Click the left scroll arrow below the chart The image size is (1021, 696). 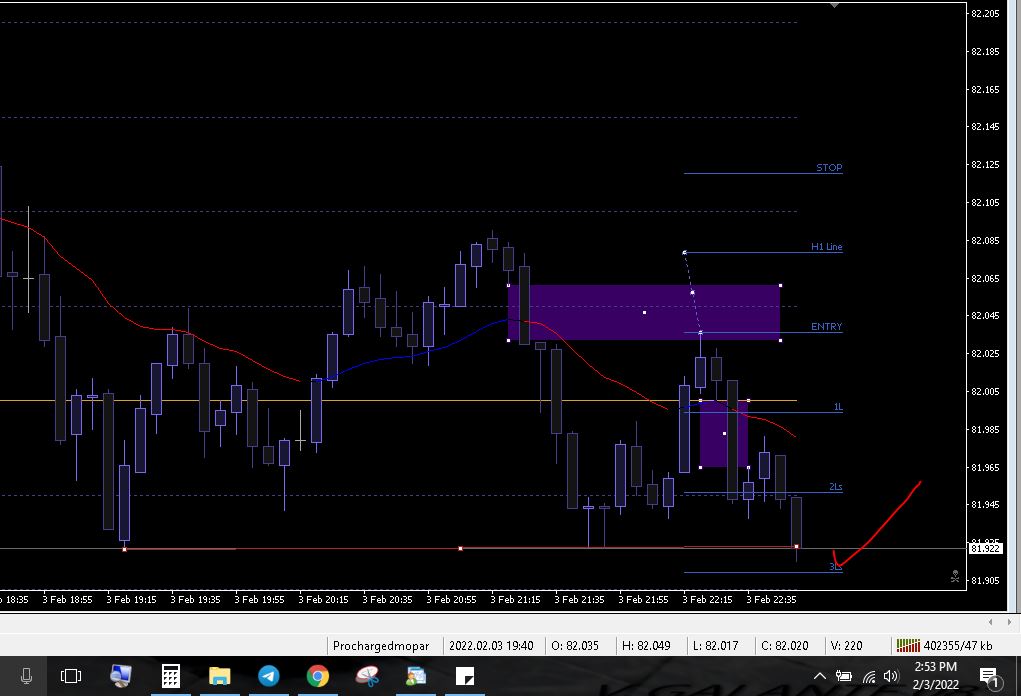[x=990, y=622]
